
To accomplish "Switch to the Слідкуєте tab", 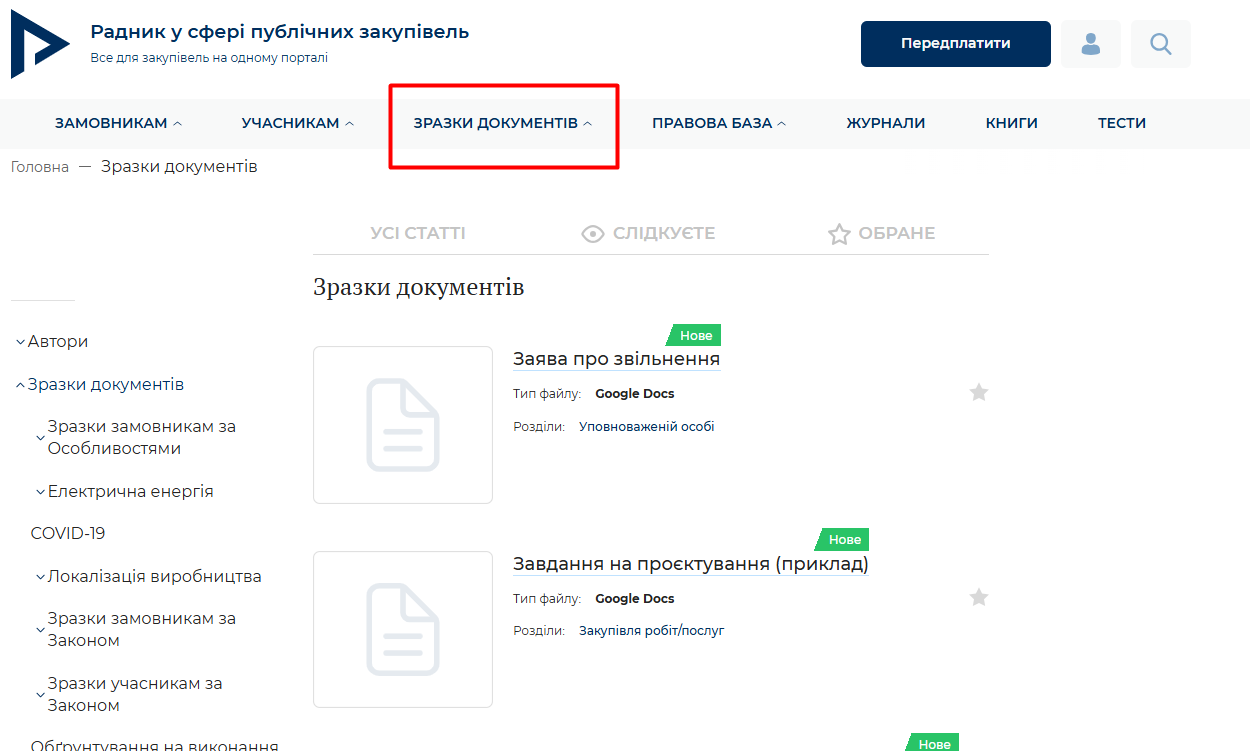I will (648, 234).
